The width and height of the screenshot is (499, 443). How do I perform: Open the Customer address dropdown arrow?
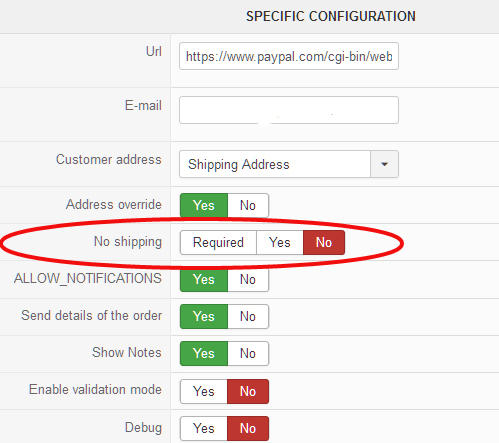tap(384, 164)
